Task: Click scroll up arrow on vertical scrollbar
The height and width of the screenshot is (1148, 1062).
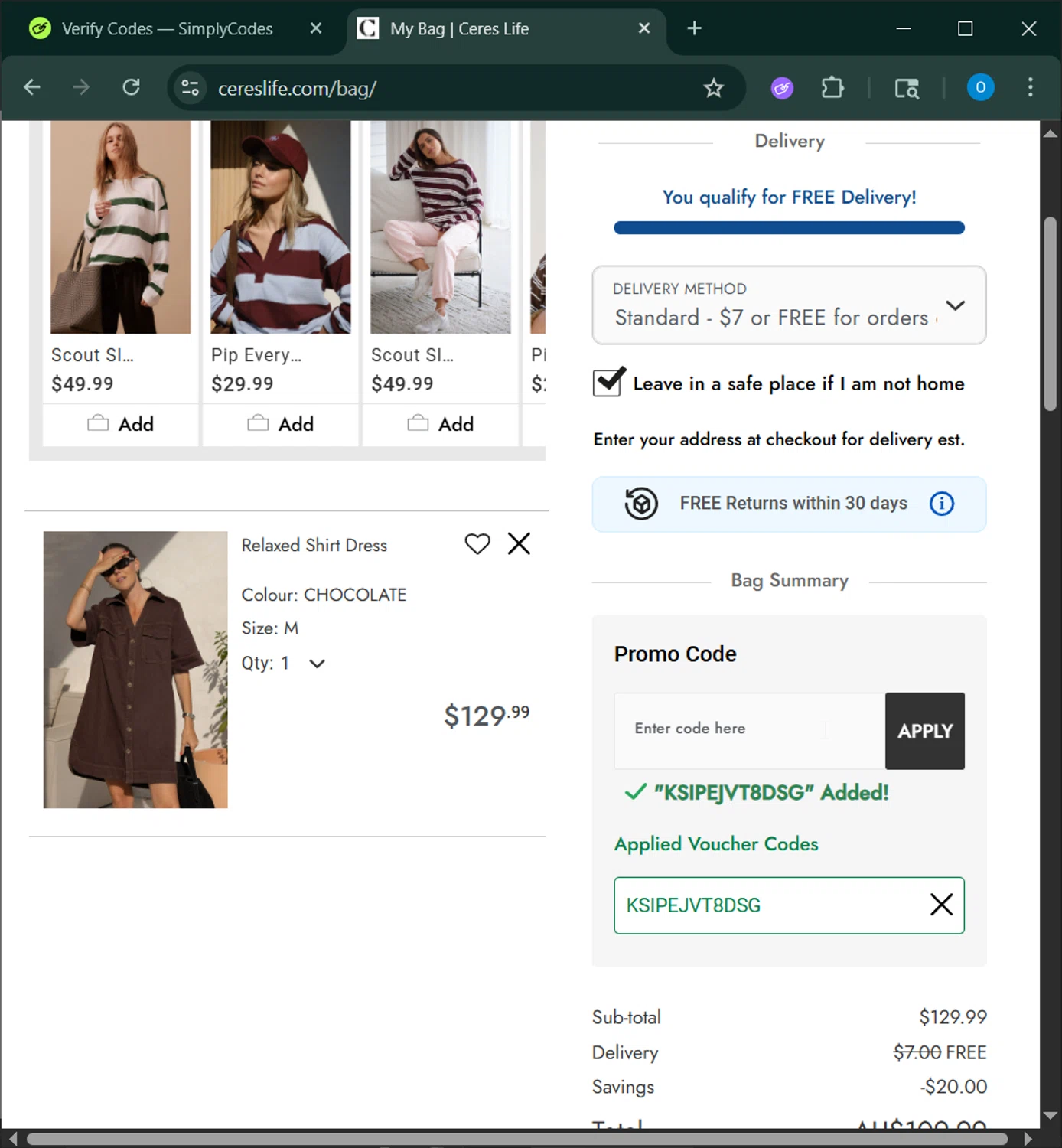Action: (1051, 133)
